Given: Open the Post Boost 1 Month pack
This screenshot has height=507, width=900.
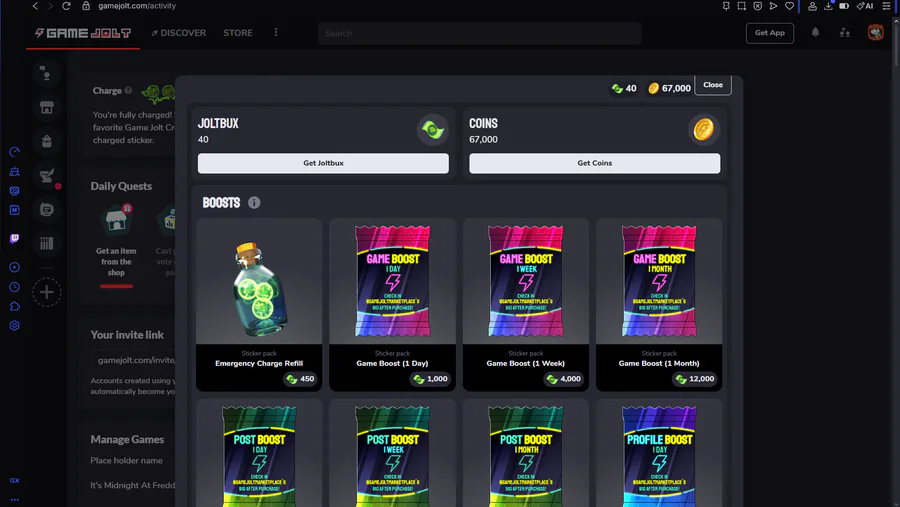Looking at the screenshot, I should point(525,454).
